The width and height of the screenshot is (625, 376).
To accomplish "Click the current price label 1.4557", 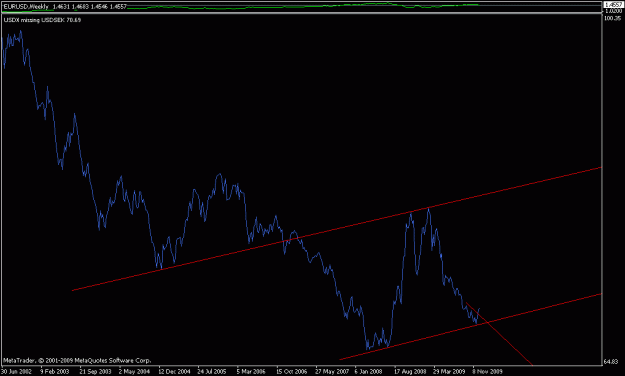I will pos(613,5).
